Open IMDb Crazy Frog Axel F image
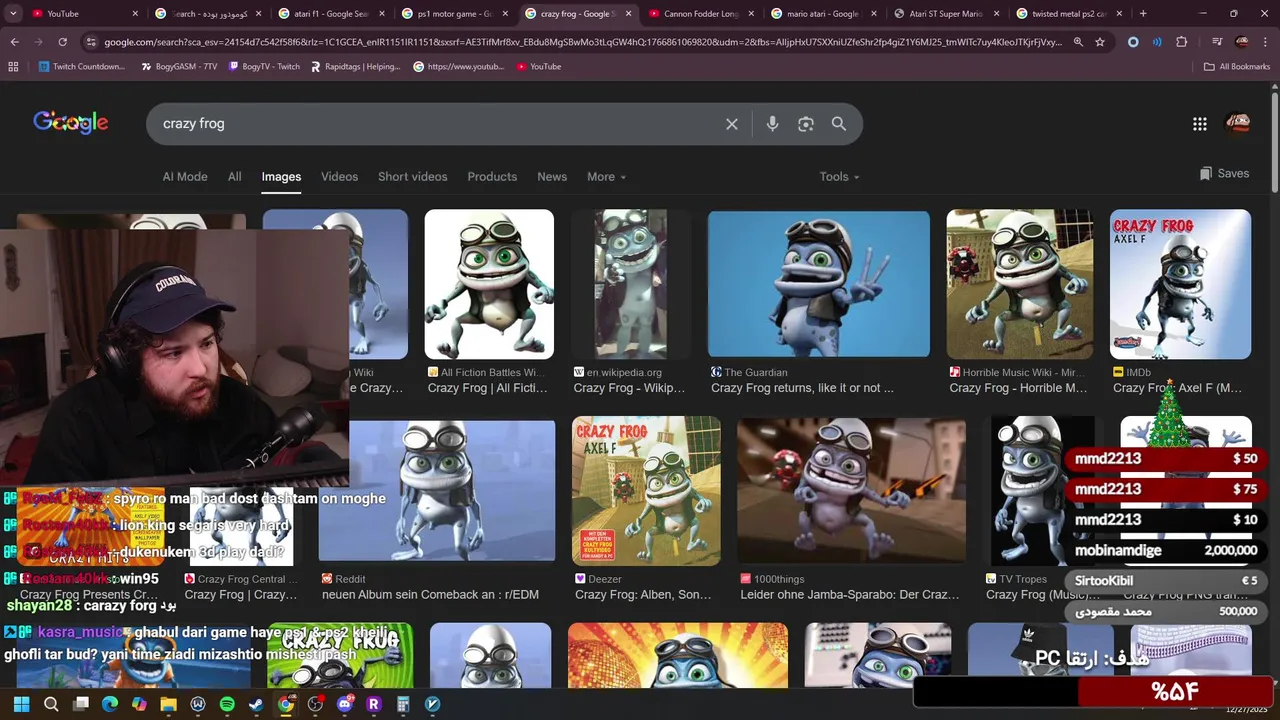Viewport: 1280px width, 720px height. click(1180, 284)
